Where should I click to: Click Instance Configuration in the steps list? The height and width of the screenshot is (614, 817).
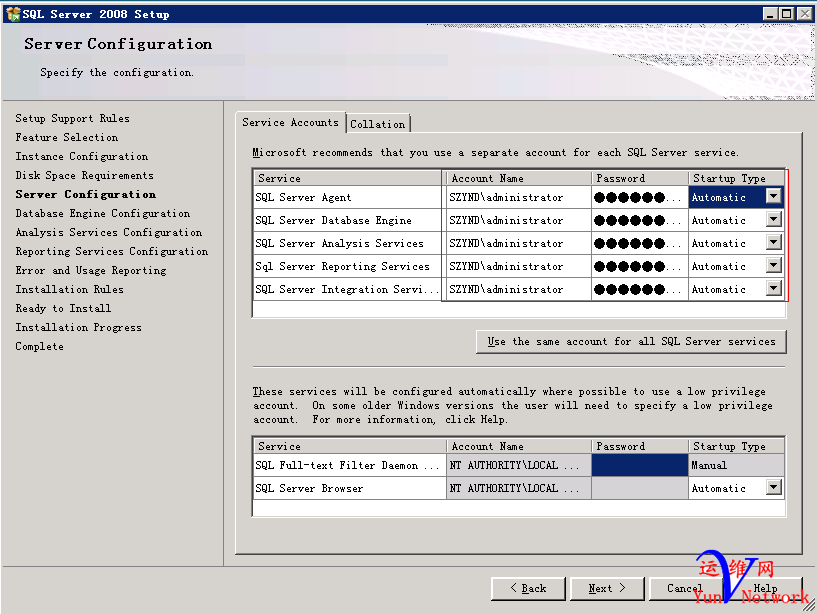(82, 156)
